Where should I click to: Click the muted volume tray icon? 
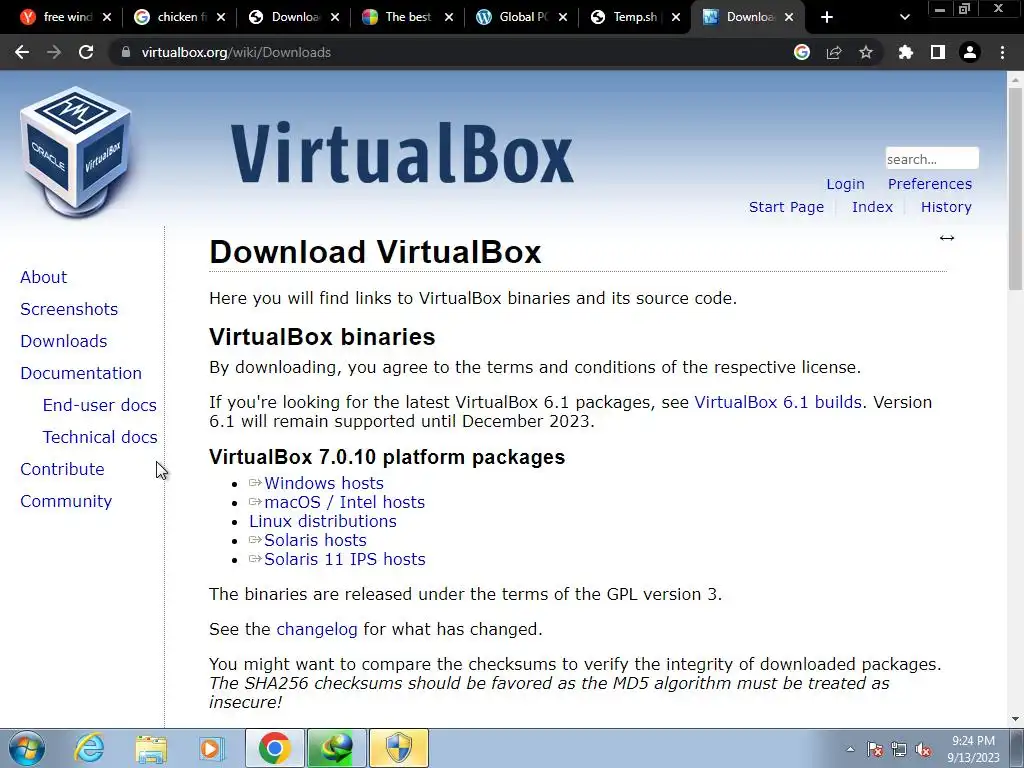pyautogui.click(x=923, y=749)
